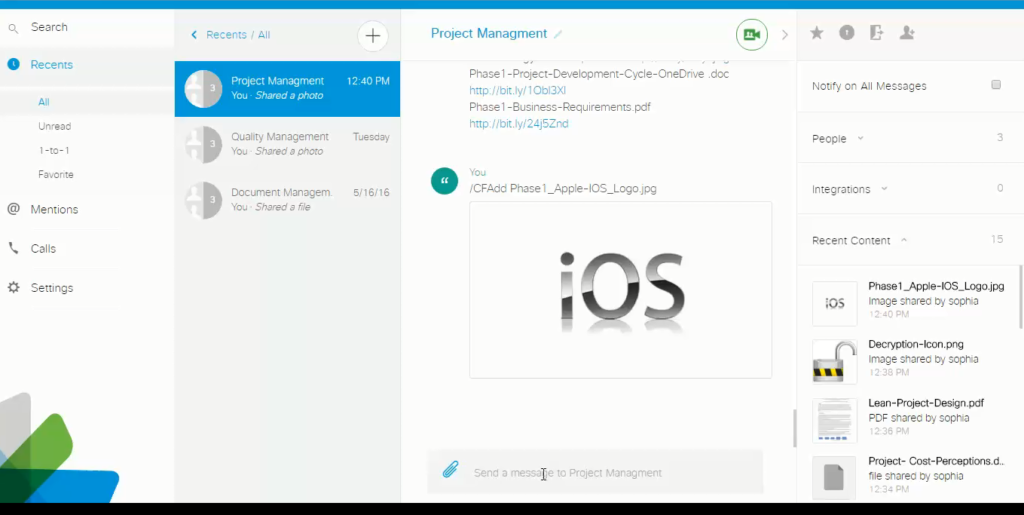Viewport: 1024px width, 515px height.
Task: Click Lean-Project-Design.pdf file name
Action: pyautogui.click(x=926, y=403)
